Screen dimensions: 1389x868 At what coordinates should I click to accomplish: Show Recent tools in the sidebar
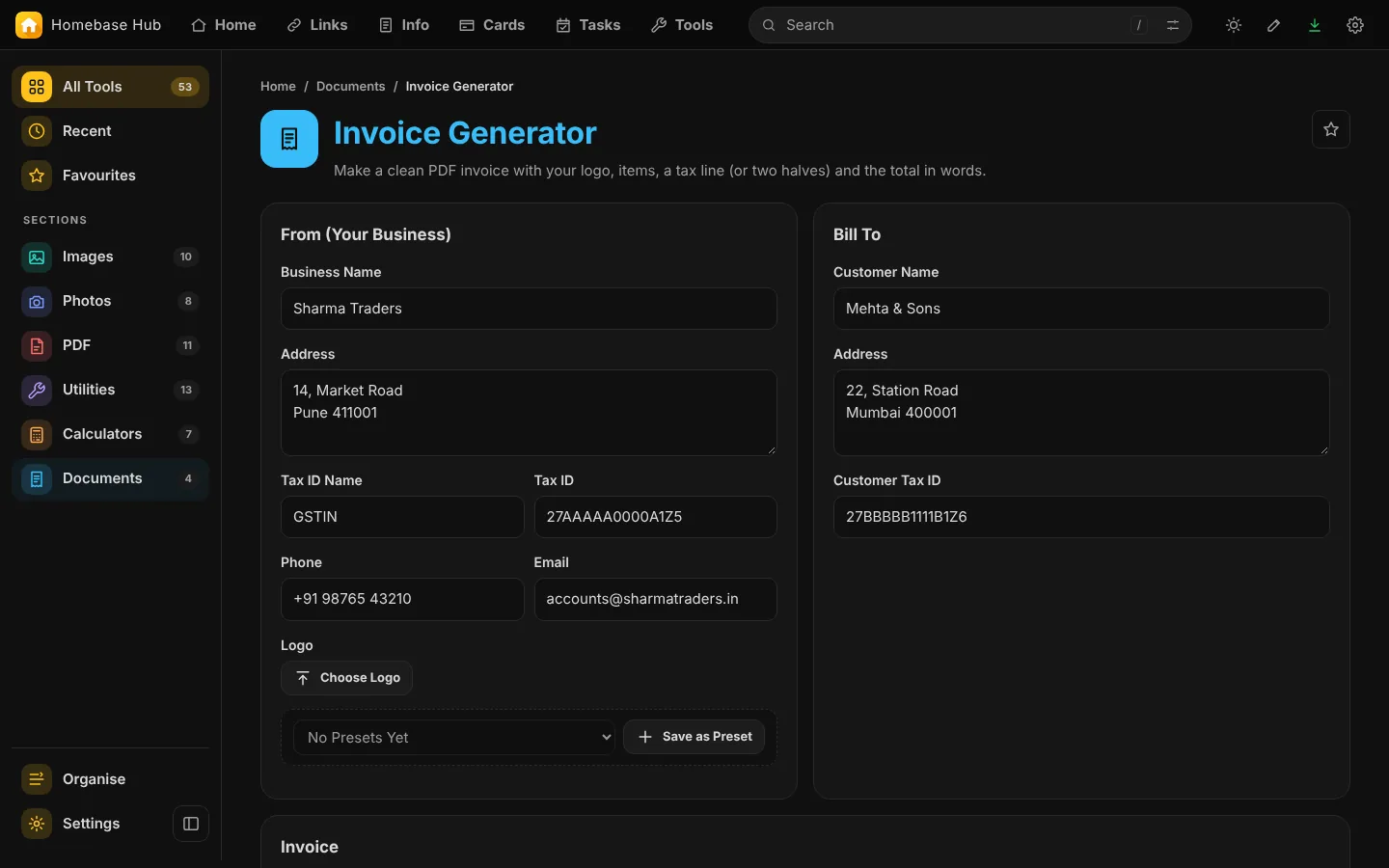coord(110,131)
